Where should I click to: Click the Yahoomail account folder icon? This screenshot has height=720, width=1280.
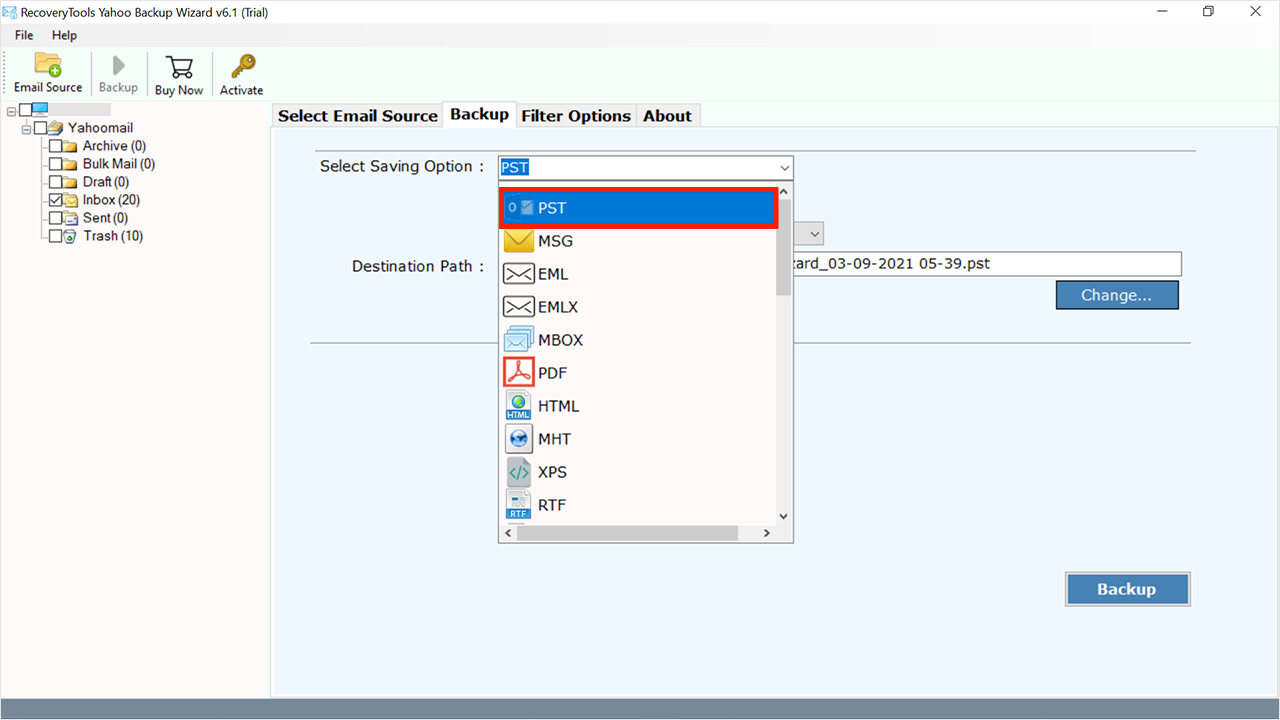[x=56, y=128]
